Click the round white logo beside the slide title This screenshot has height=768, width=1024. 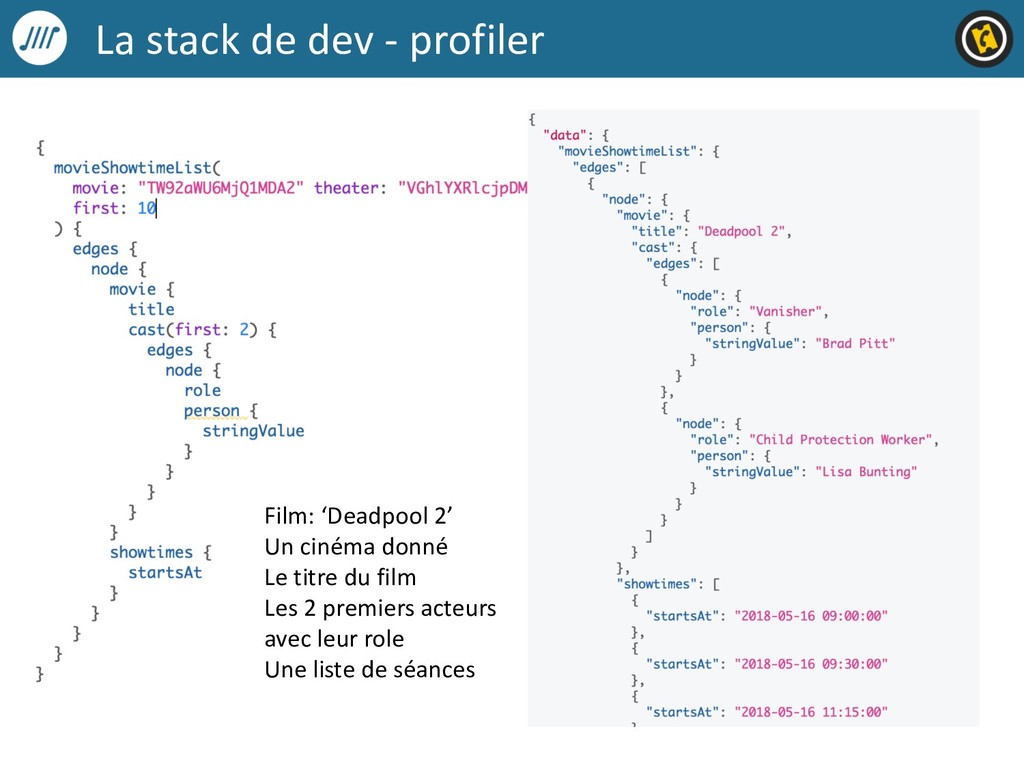pyautogui.click(x=40, y=38)
